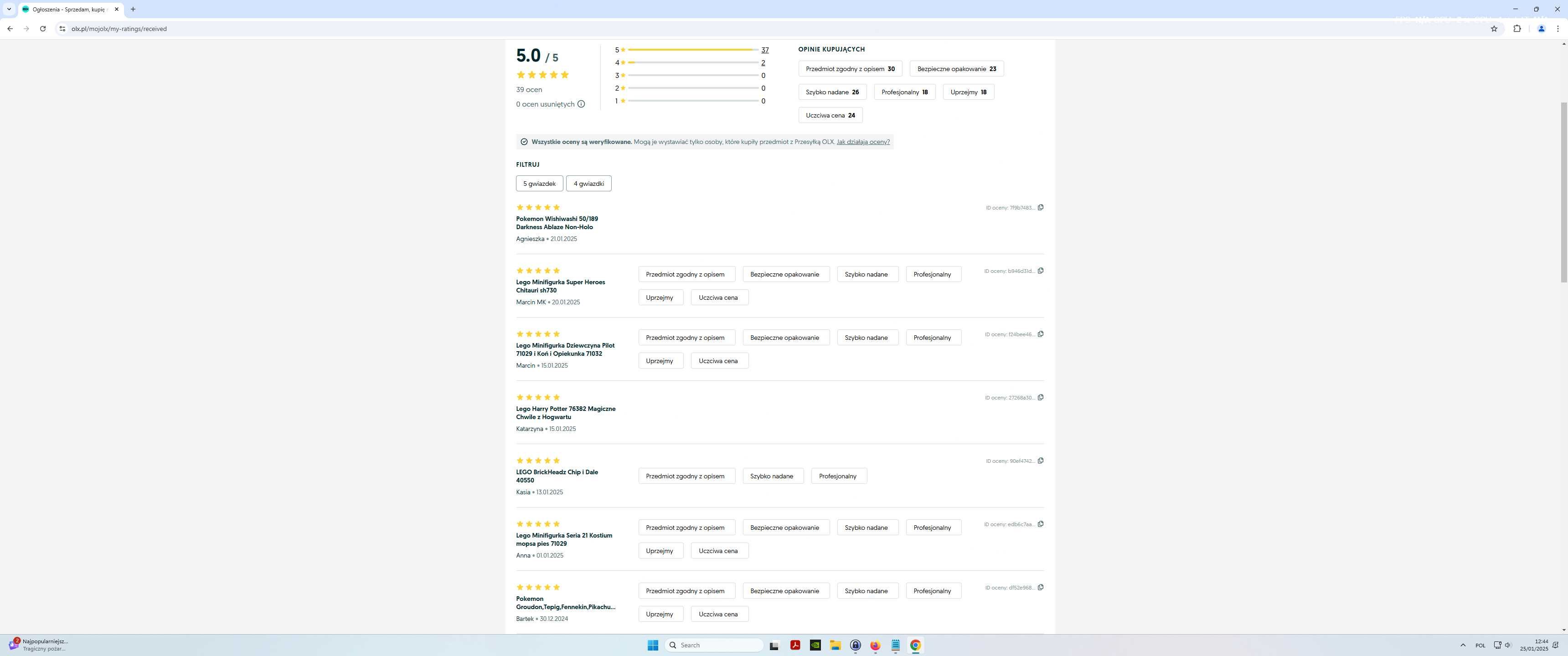Open Adobe Acrobat from taskbar
The height and width of the screenshot is (656, 1568).
coord(795,645)
